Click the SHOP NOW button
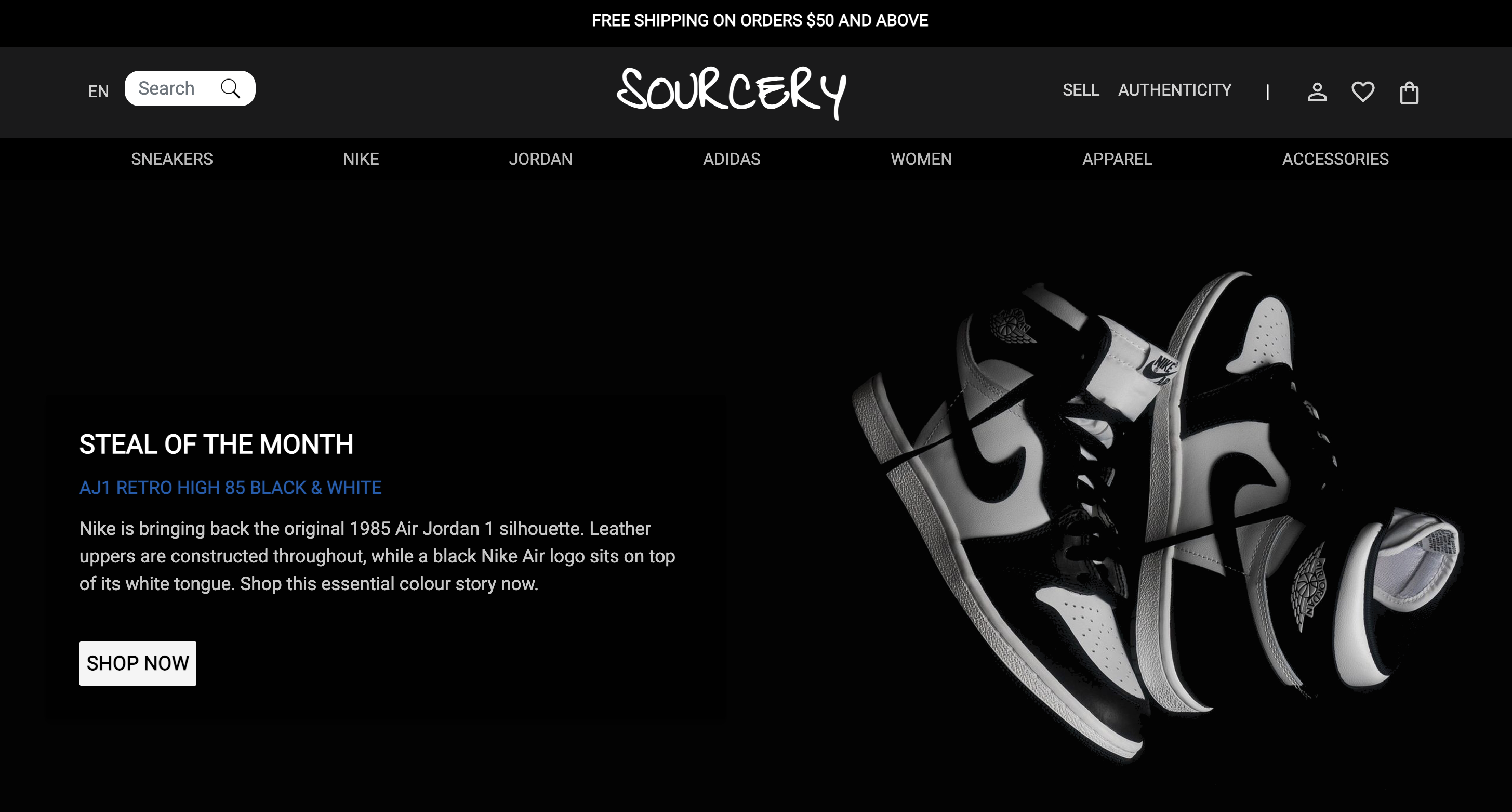This screenshot has height=812, width=1512. (x=138, y=663)
